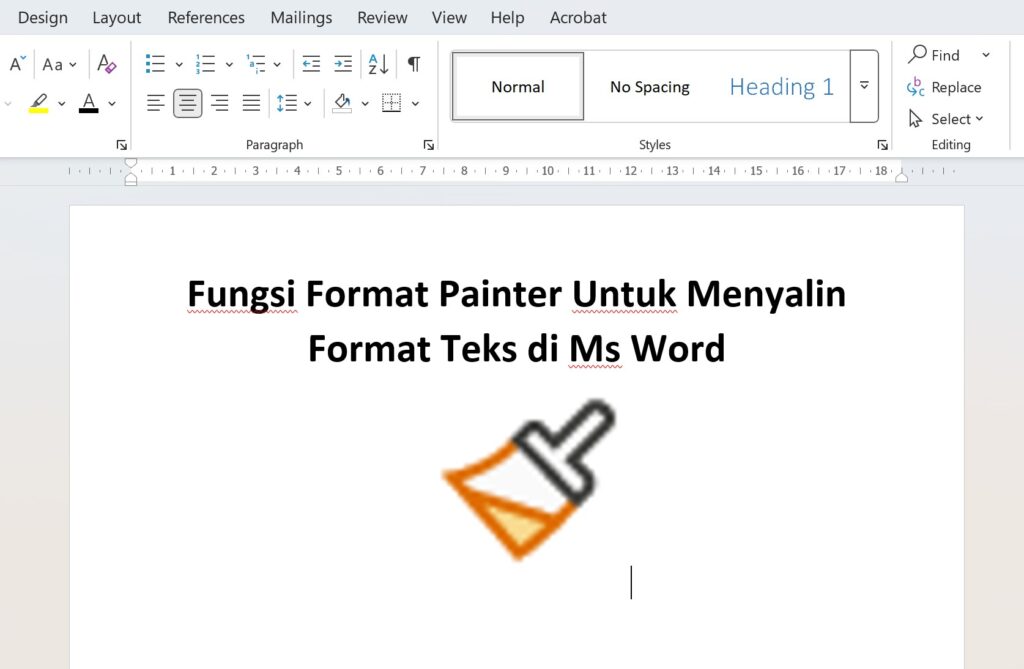The height and width of the screenshot is (669, 1024).
Task: Open the Design tab
Action: click(x=42, y=18)
